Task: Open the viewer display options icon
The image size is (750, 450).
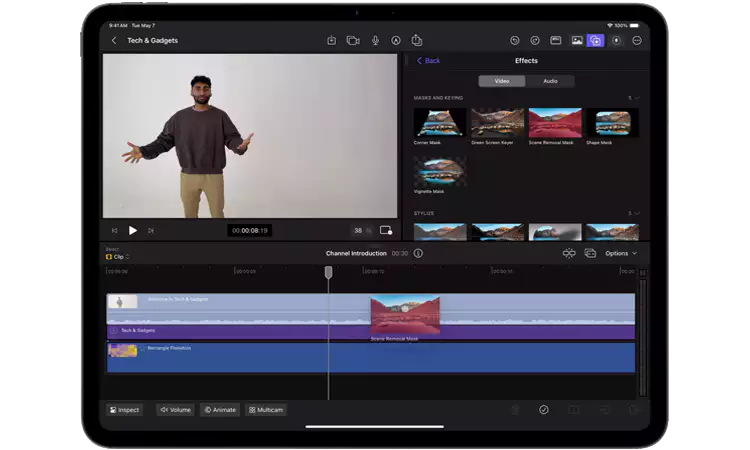Action: point(386,230)
